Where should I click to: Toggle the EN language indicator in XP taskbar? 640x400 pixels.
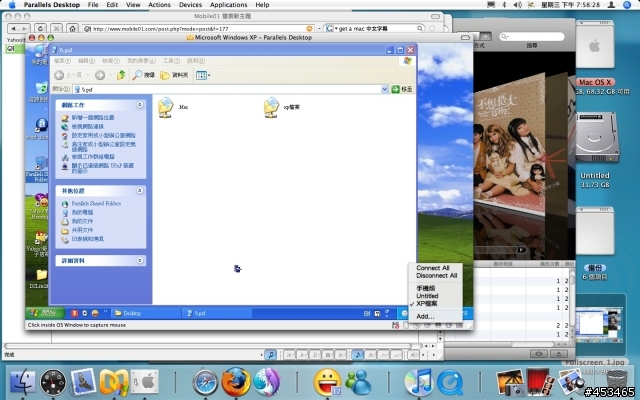tap(367, 313)
